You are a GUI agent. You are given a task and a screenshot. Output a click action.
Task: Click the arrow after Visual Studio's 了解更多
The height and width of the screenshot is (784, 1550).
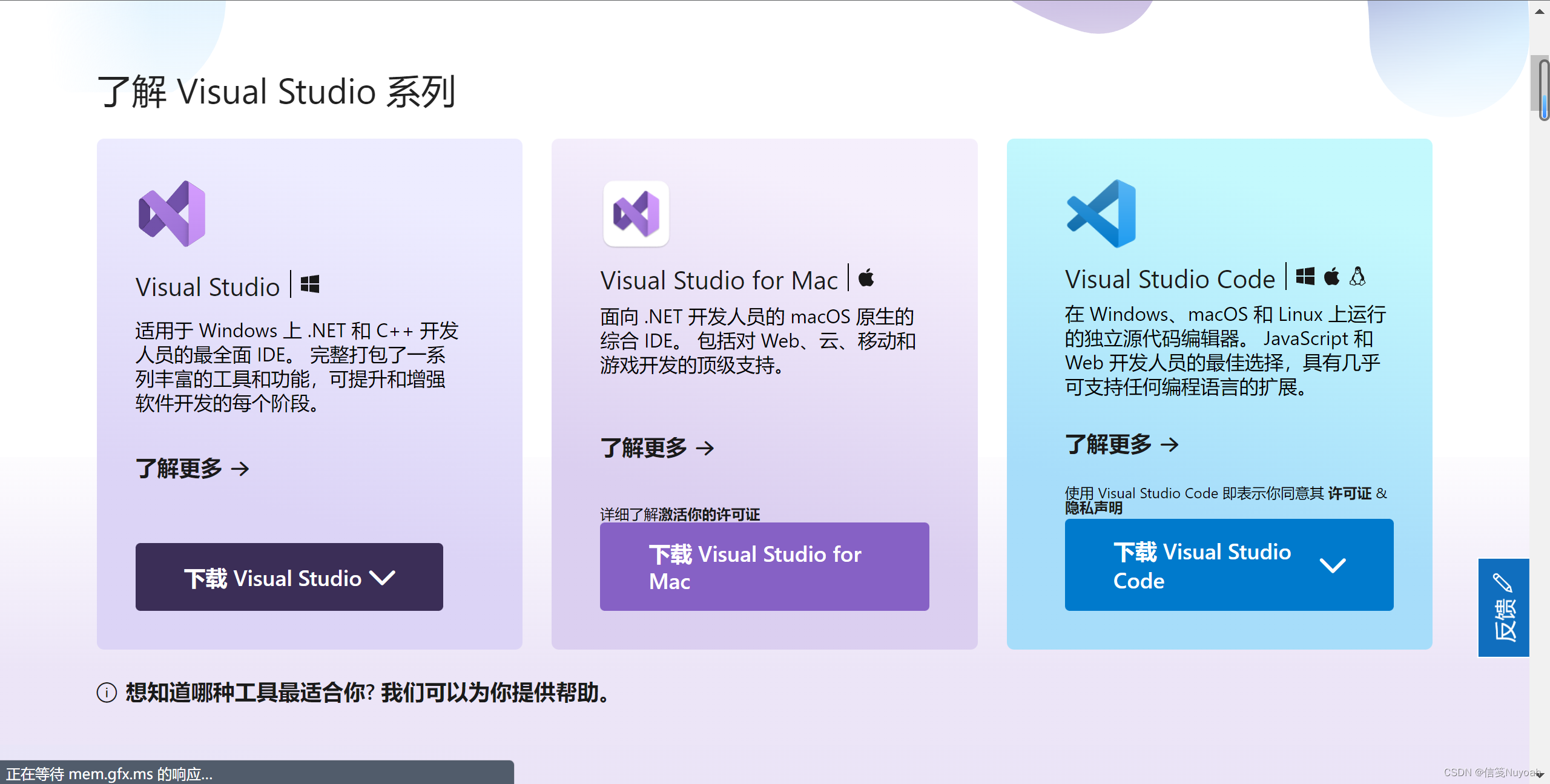pyautogui.click(x=240, y=469)
